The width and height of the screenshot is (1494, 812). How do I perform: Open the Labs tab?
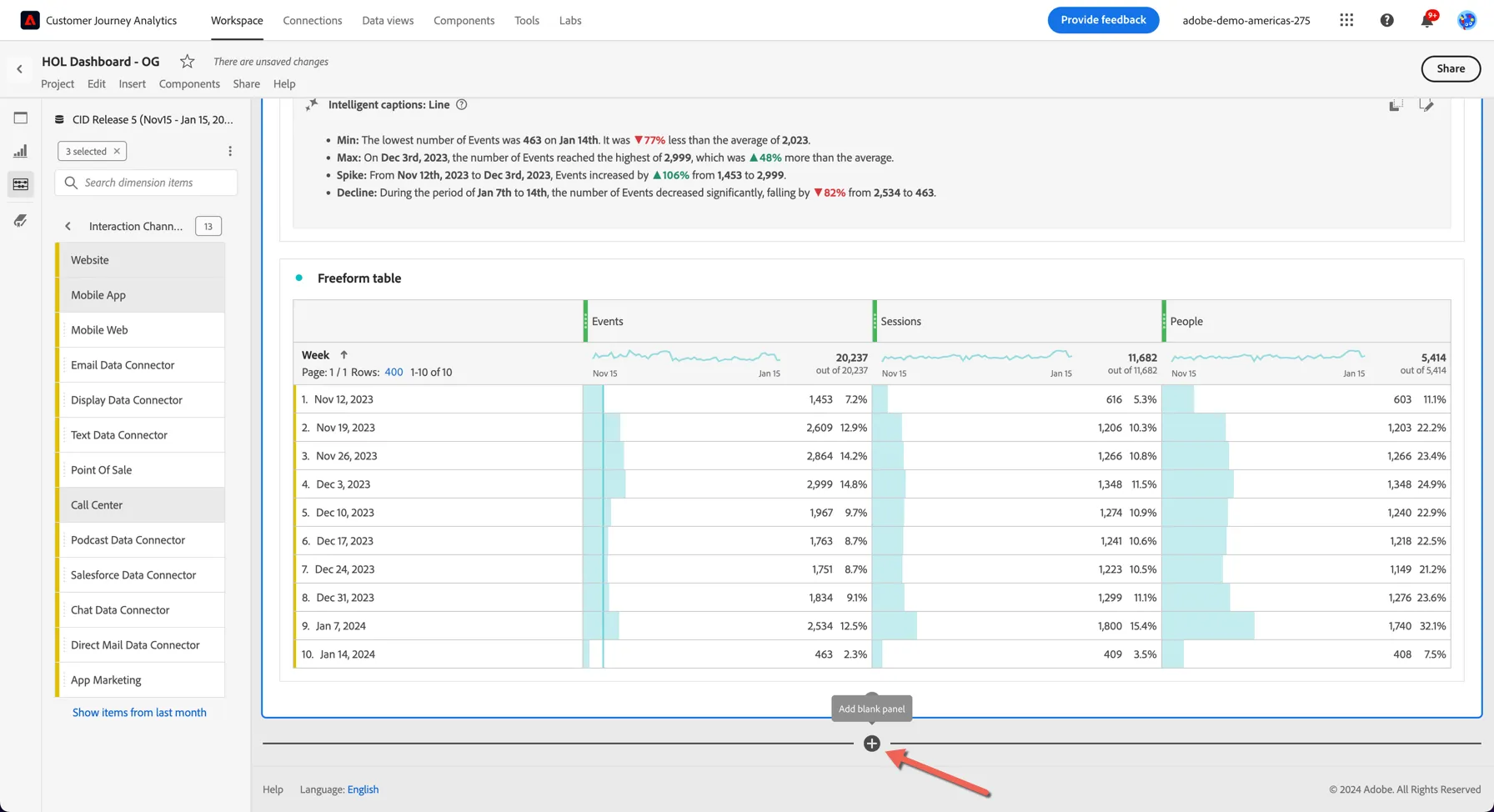coord(570,20)
